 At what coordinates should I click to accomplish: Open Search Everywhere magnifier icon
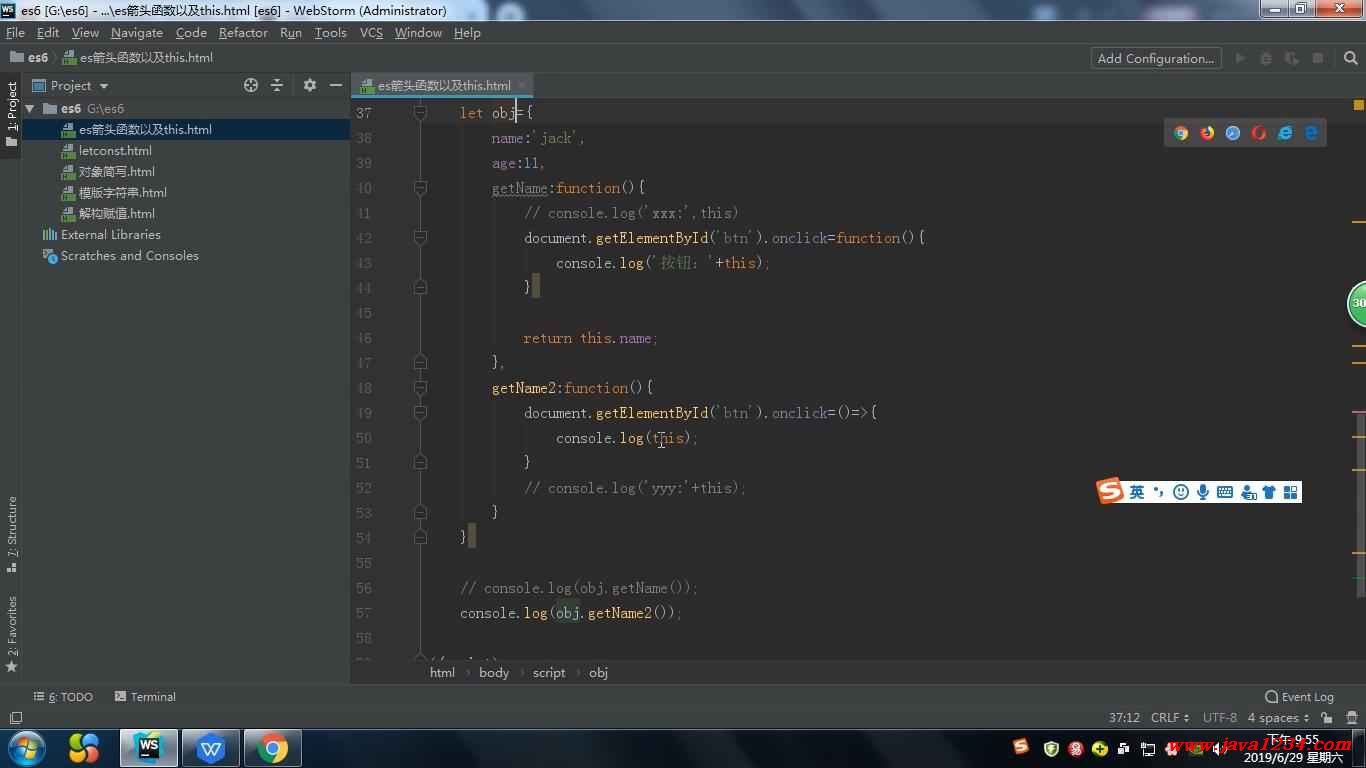pos(1351,58)
